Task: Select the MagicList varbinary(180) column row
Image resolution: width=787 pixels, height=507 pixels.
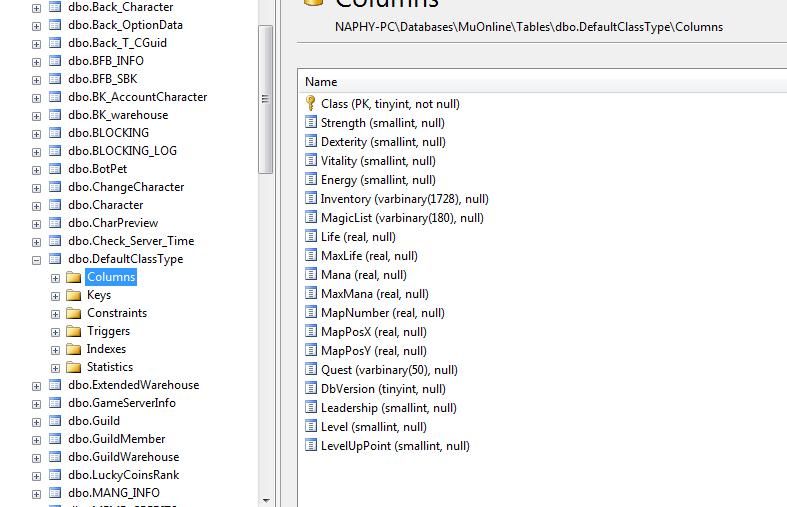Action: 401,218
